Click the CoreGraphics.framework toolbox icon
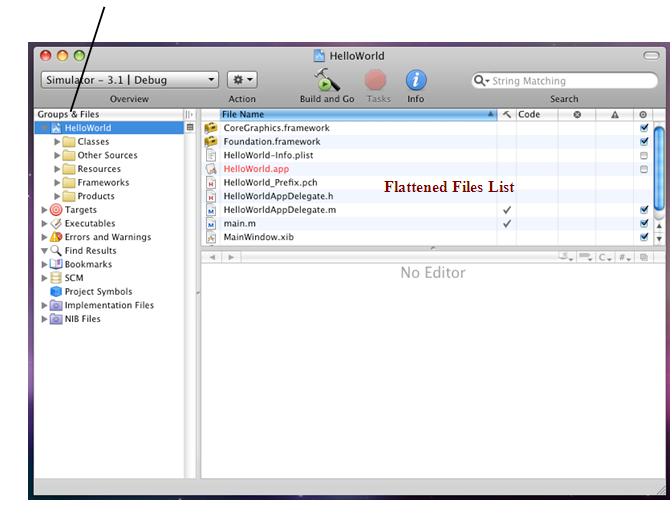 coord(210,128)
